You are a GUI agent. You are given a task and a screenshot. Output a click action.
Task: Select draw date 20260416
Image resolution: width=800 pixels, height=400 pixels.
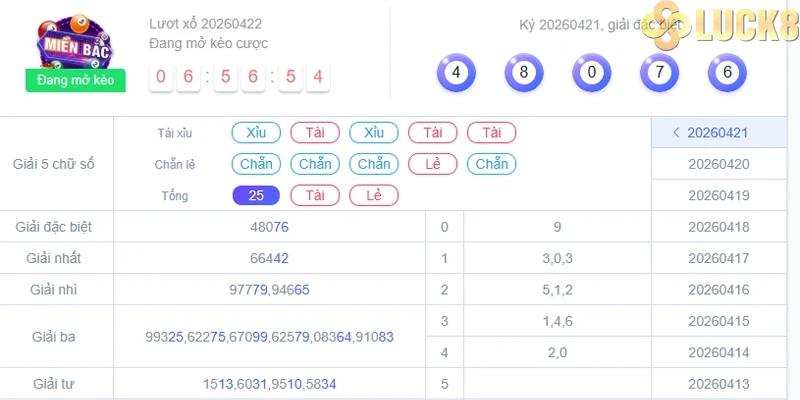click(719, 290)
